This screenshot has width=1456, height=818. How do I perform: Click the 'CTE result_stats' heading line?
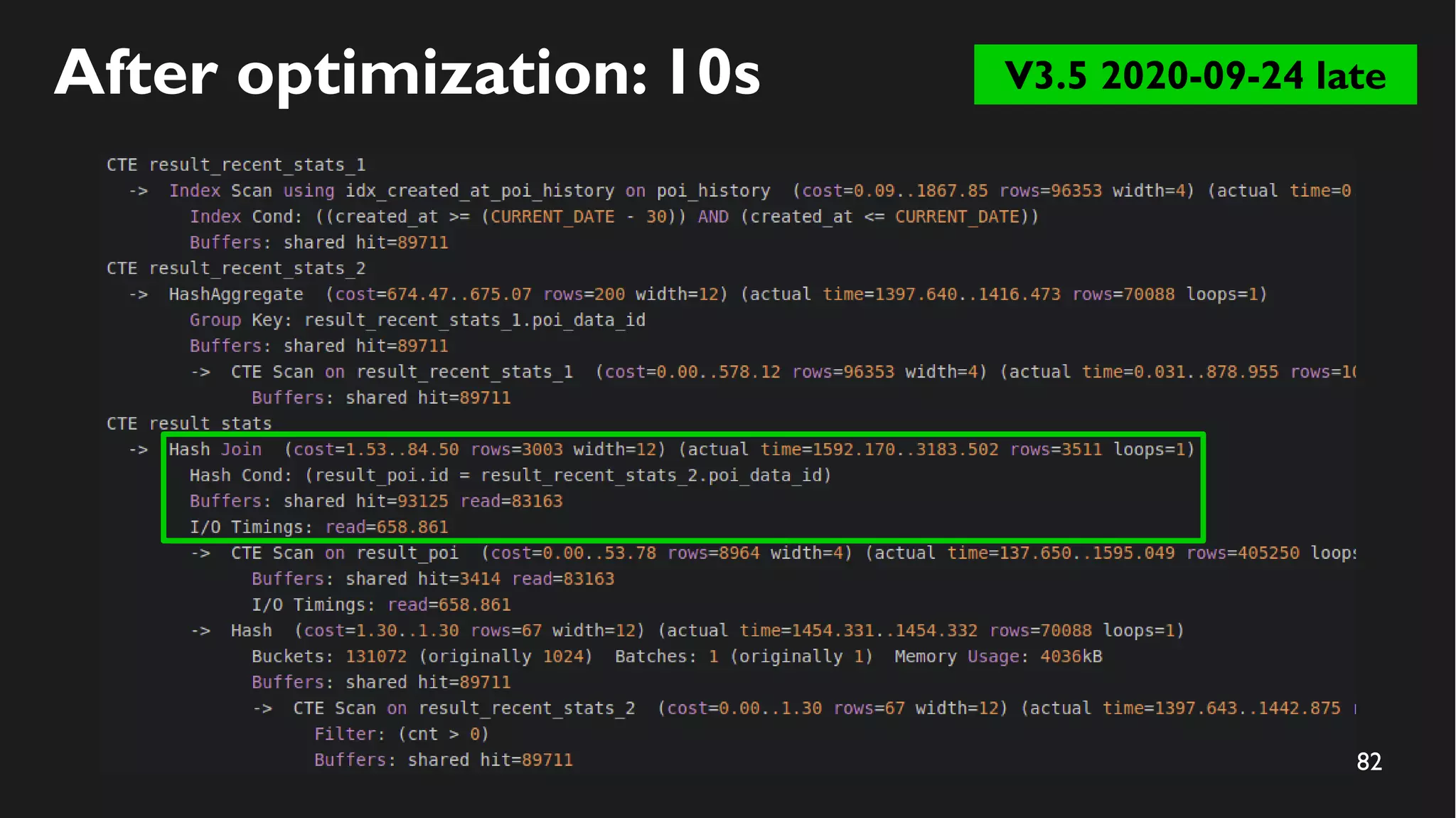tap(189, 424)
